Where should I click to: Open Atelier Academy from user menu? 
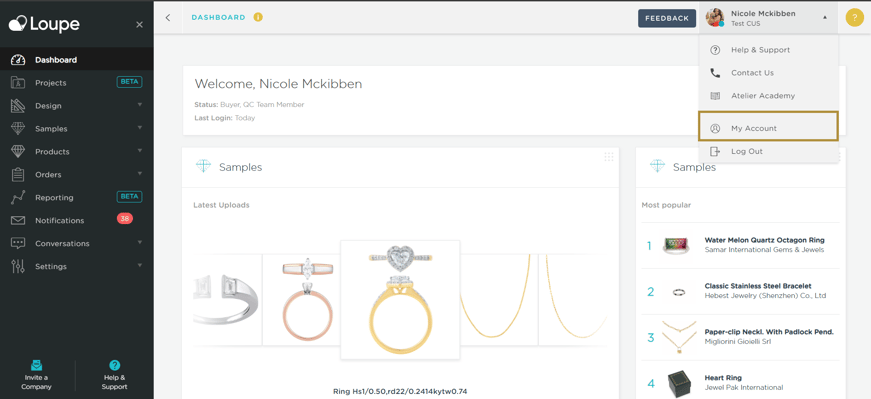[768, 96]
